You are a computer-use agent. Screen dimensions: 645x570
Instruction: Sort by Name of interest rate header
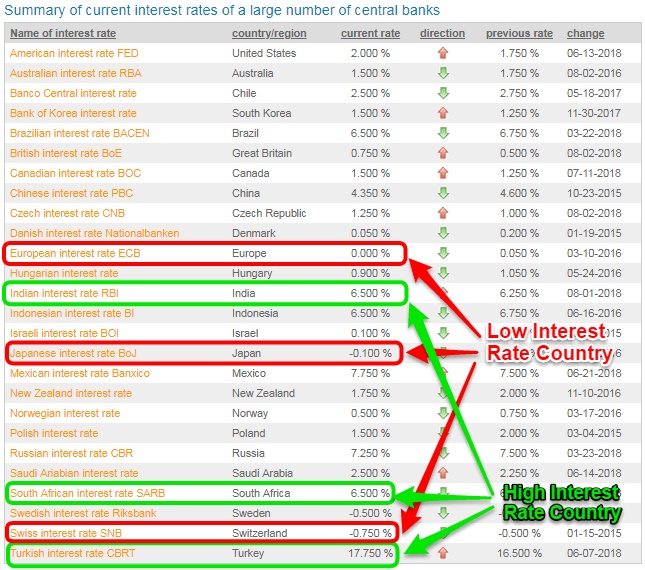click(x=63, y=33)
